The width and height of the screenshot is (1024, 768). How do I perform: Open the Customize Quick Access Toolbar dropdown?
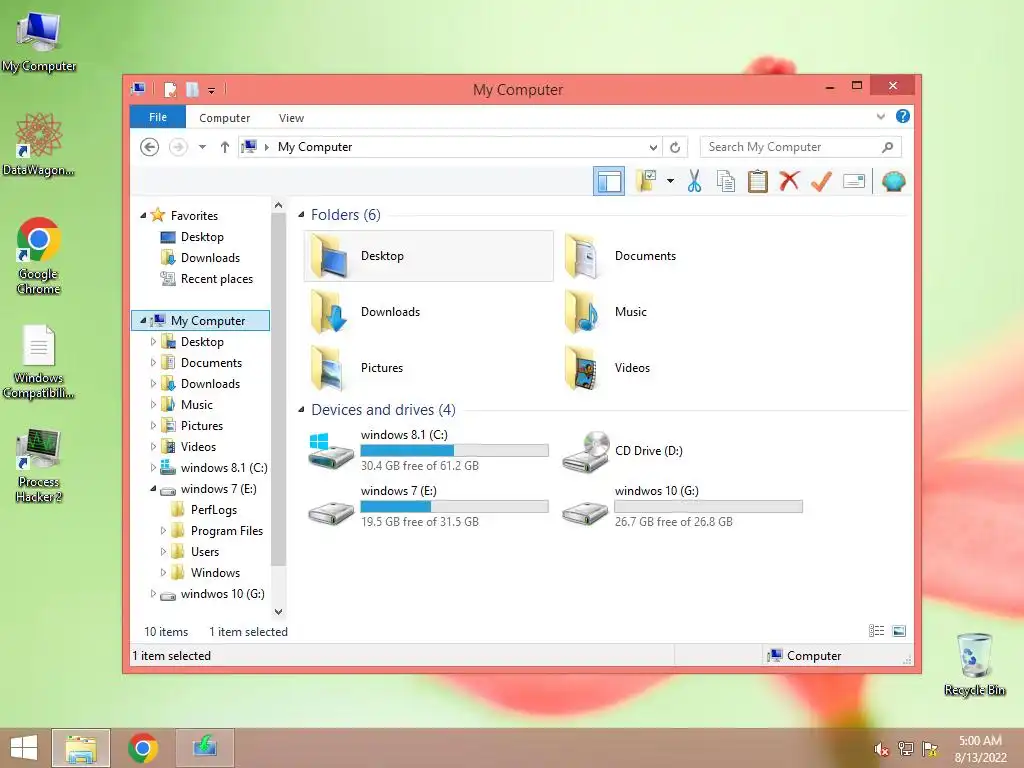click(x=212, y=91)
